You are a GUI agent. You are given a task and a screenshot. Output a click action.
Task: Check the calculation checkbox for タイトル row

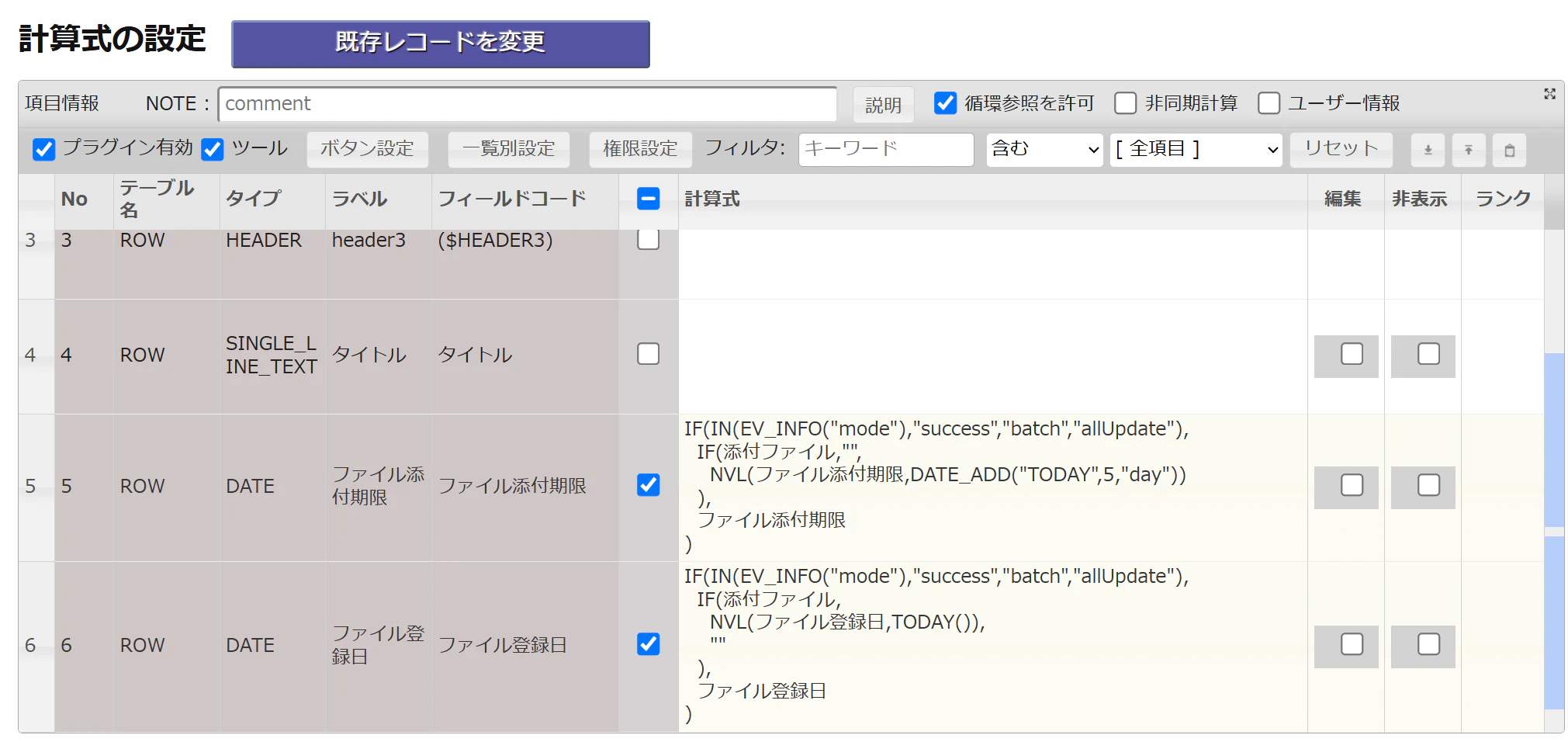point(648,354)
